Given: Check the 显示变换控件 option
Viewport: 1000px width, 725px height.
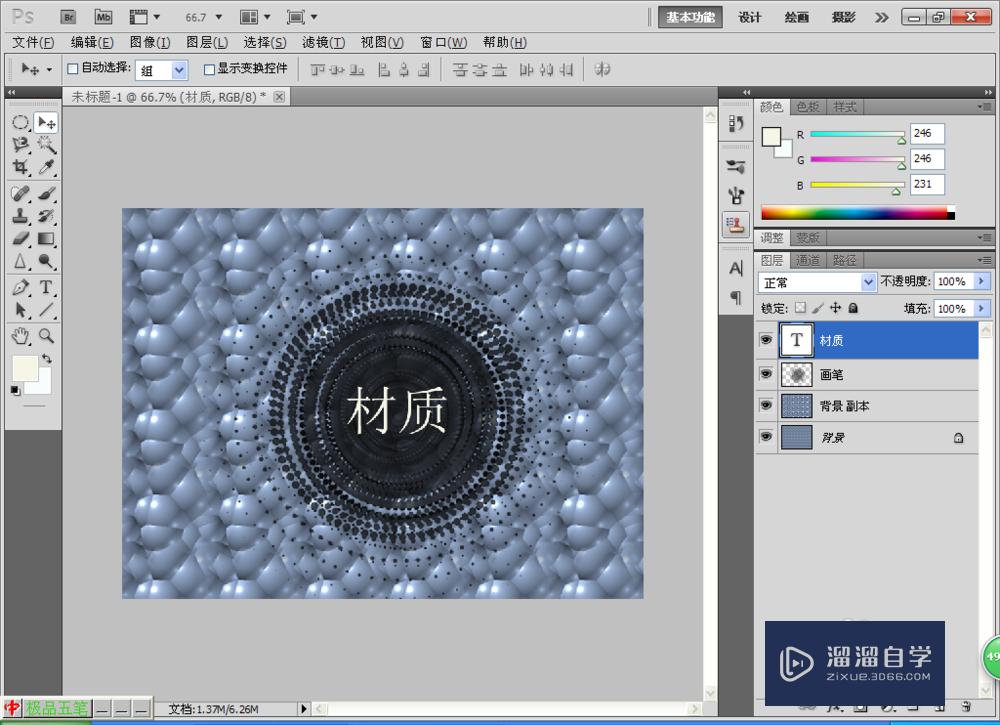Looking at the screenshot, I should click(x=209, y=69).
